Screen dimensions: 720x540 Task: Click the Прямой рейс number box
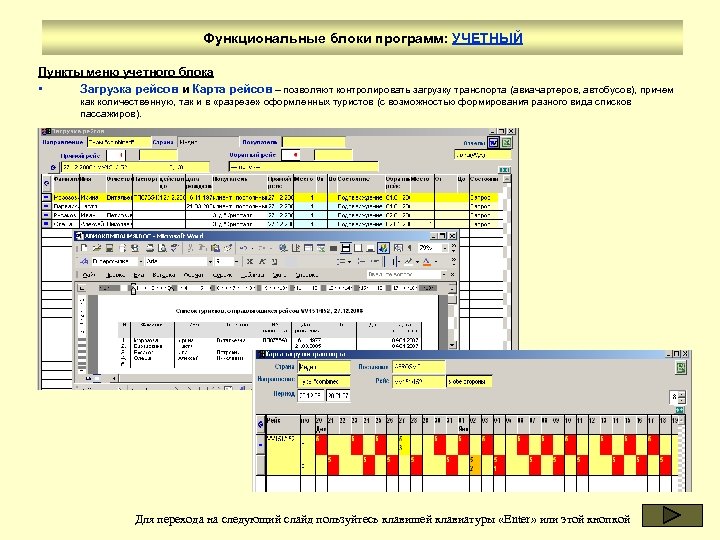click(116, 155)
